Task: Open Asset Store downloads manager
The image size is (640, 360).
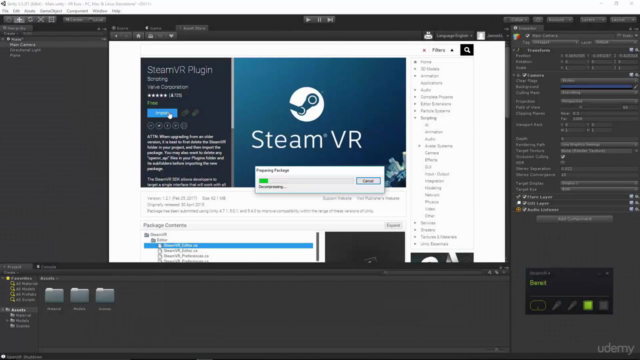Action: coord(151,36)
